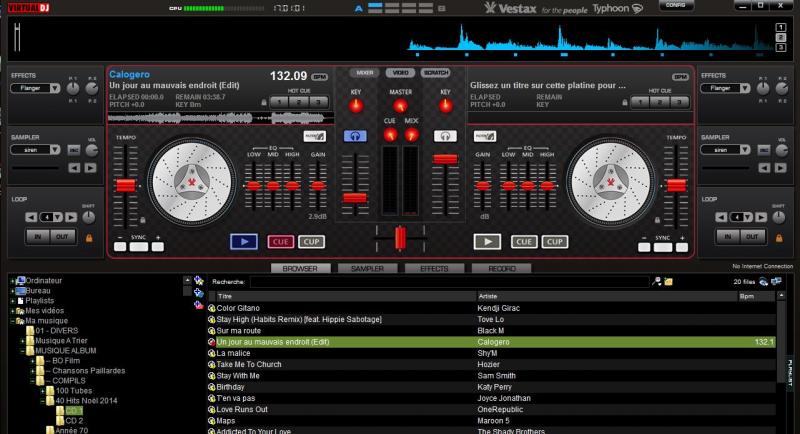Click the right deck jog wheel

(x=611, y=182)
